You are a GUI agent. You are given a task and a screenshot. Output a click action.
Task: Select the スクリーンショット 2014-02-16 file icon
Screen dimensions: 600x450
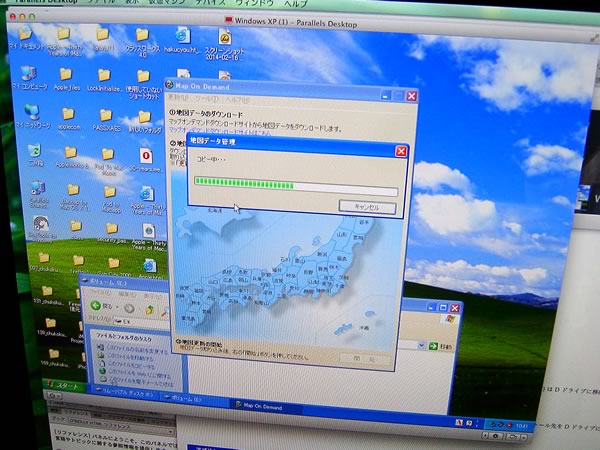(225, 38)
